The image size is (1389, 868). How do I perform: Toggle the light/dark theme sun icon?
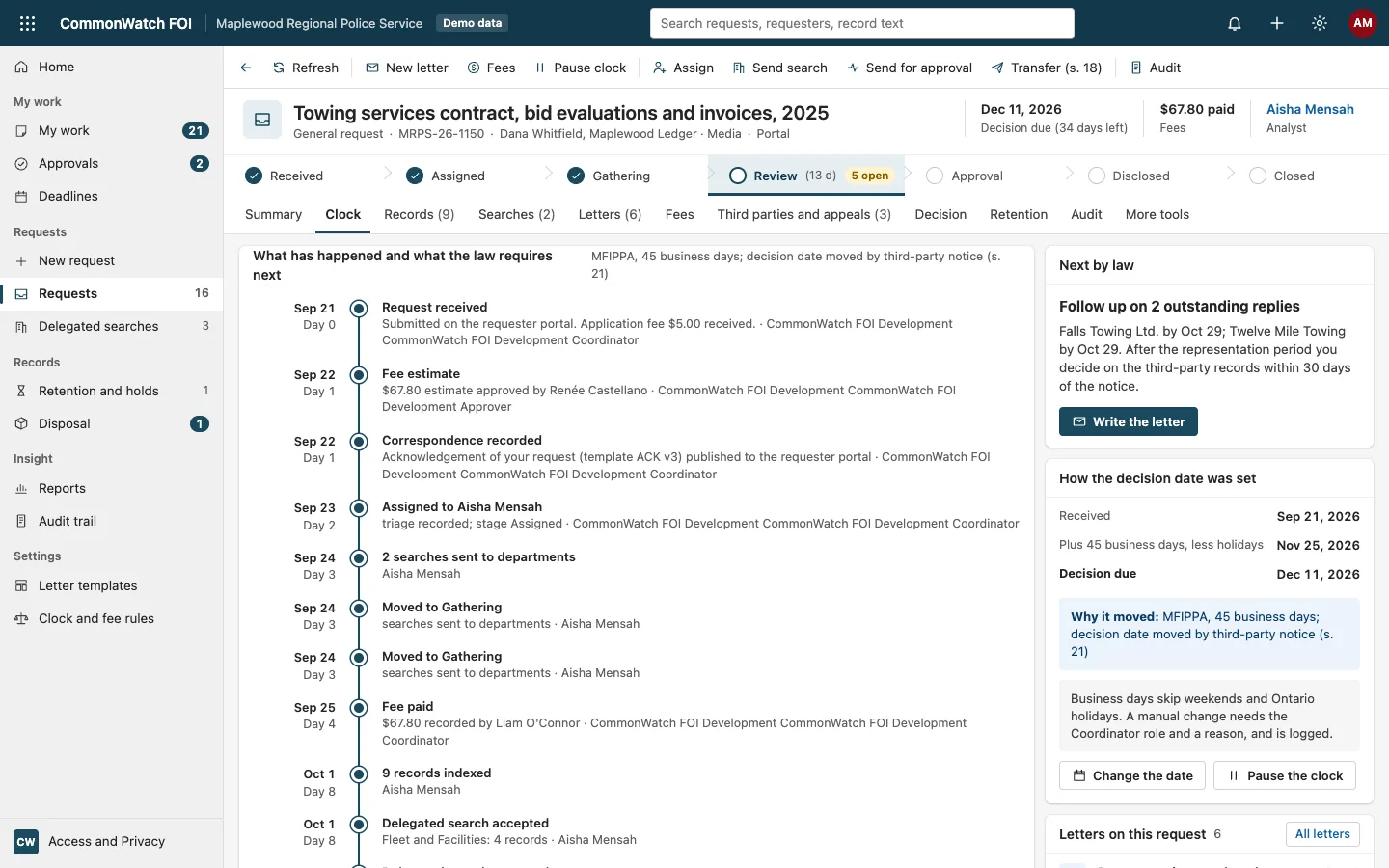tap(1320, 23)
